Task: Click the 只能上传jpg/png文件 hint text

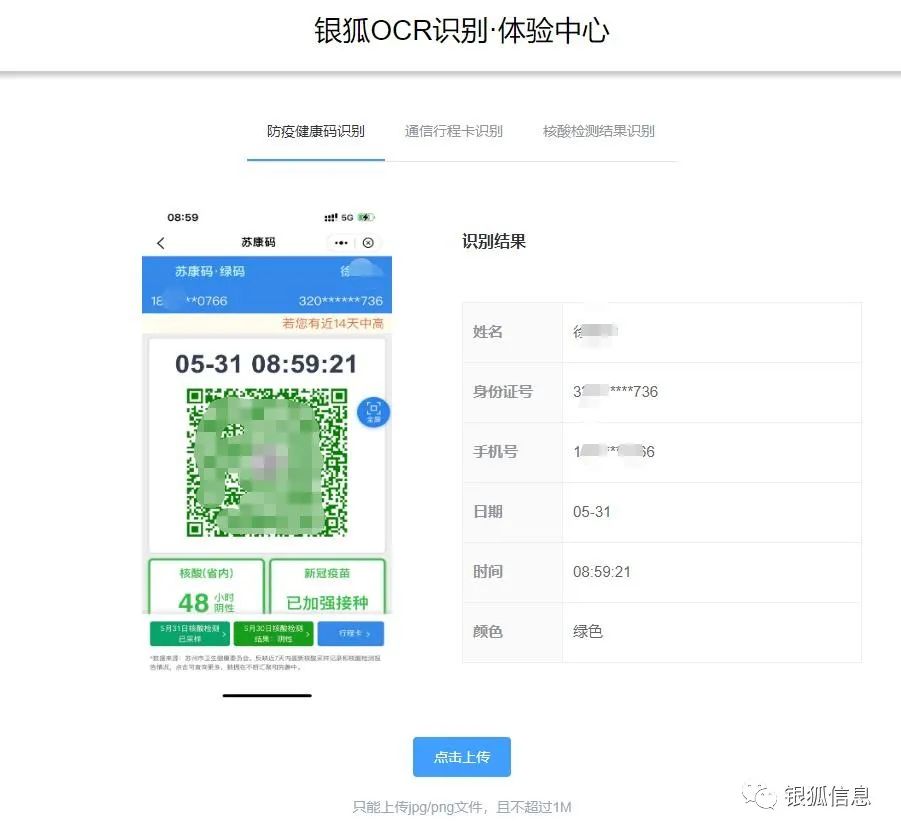Action: (461, 807)
